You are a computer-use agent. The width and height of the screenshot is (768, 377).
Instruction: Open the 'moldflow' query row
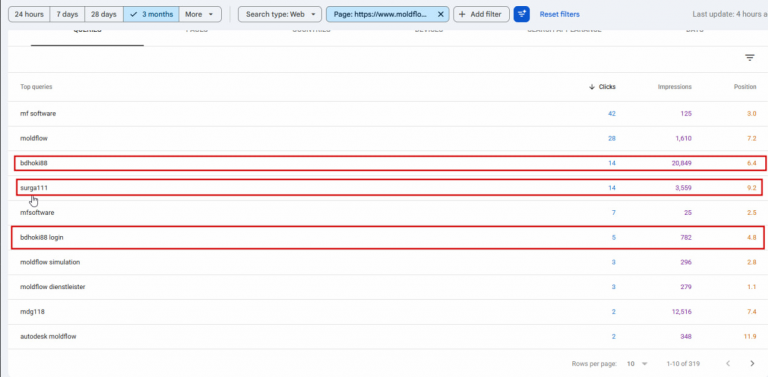(388, 139)
